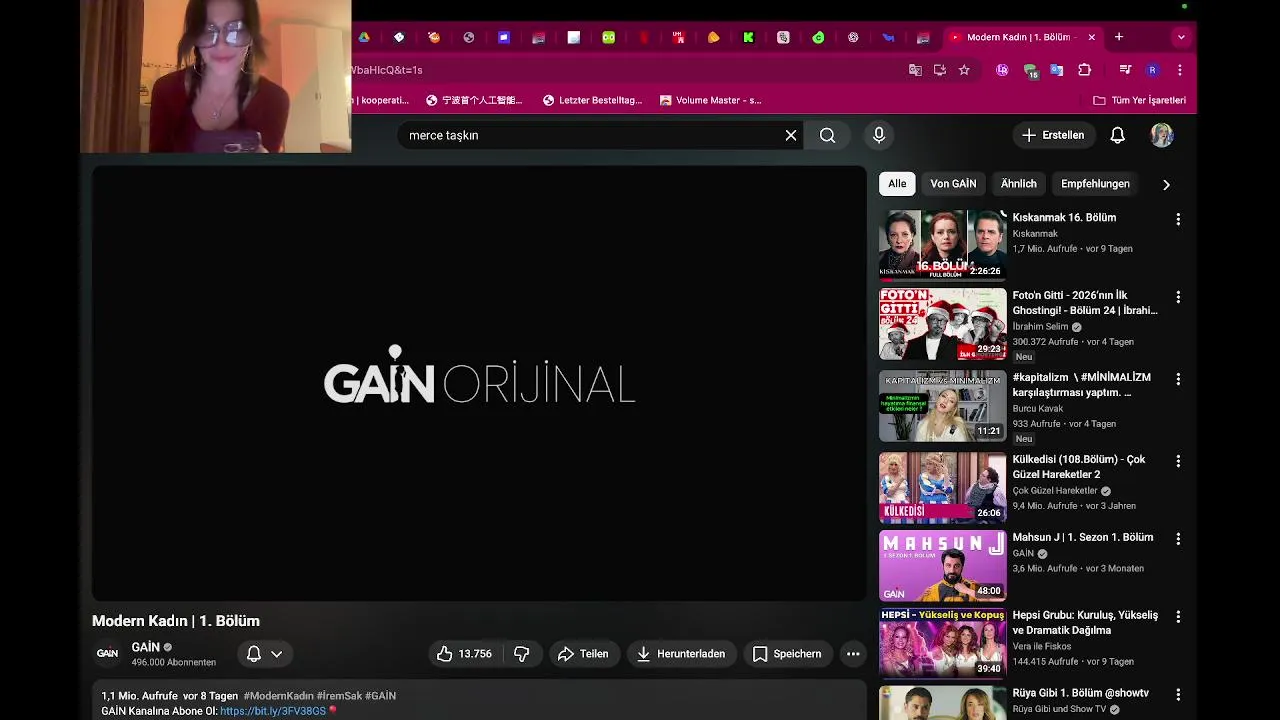
Task: Click the Teilen share button
Action: click(583, 654)
